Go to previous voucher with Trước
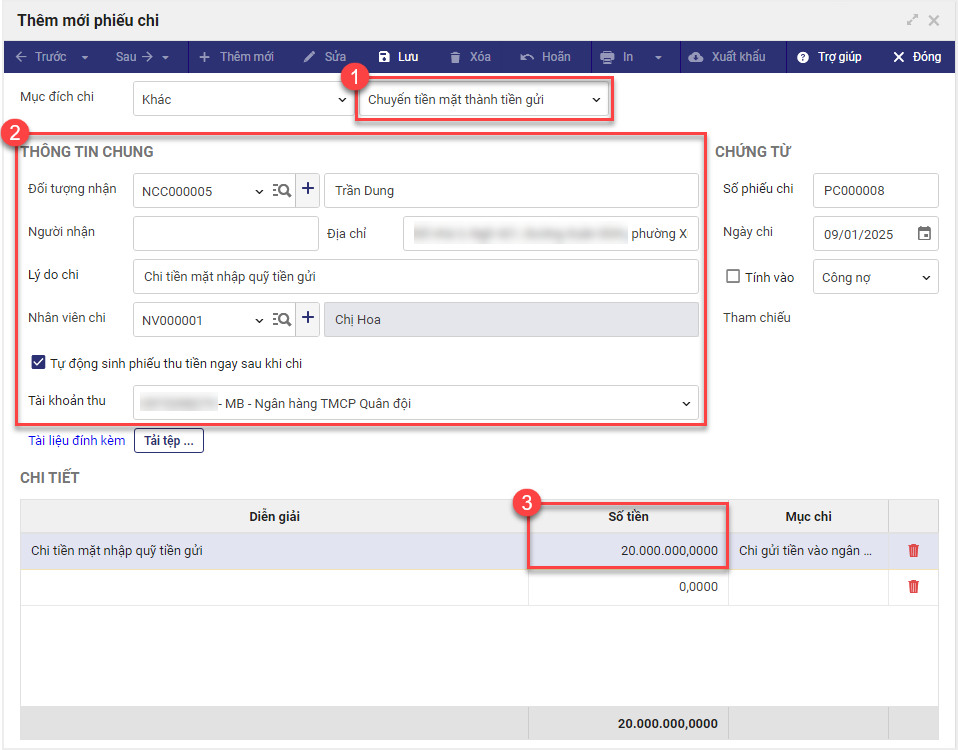 click(x=41, y=57)
